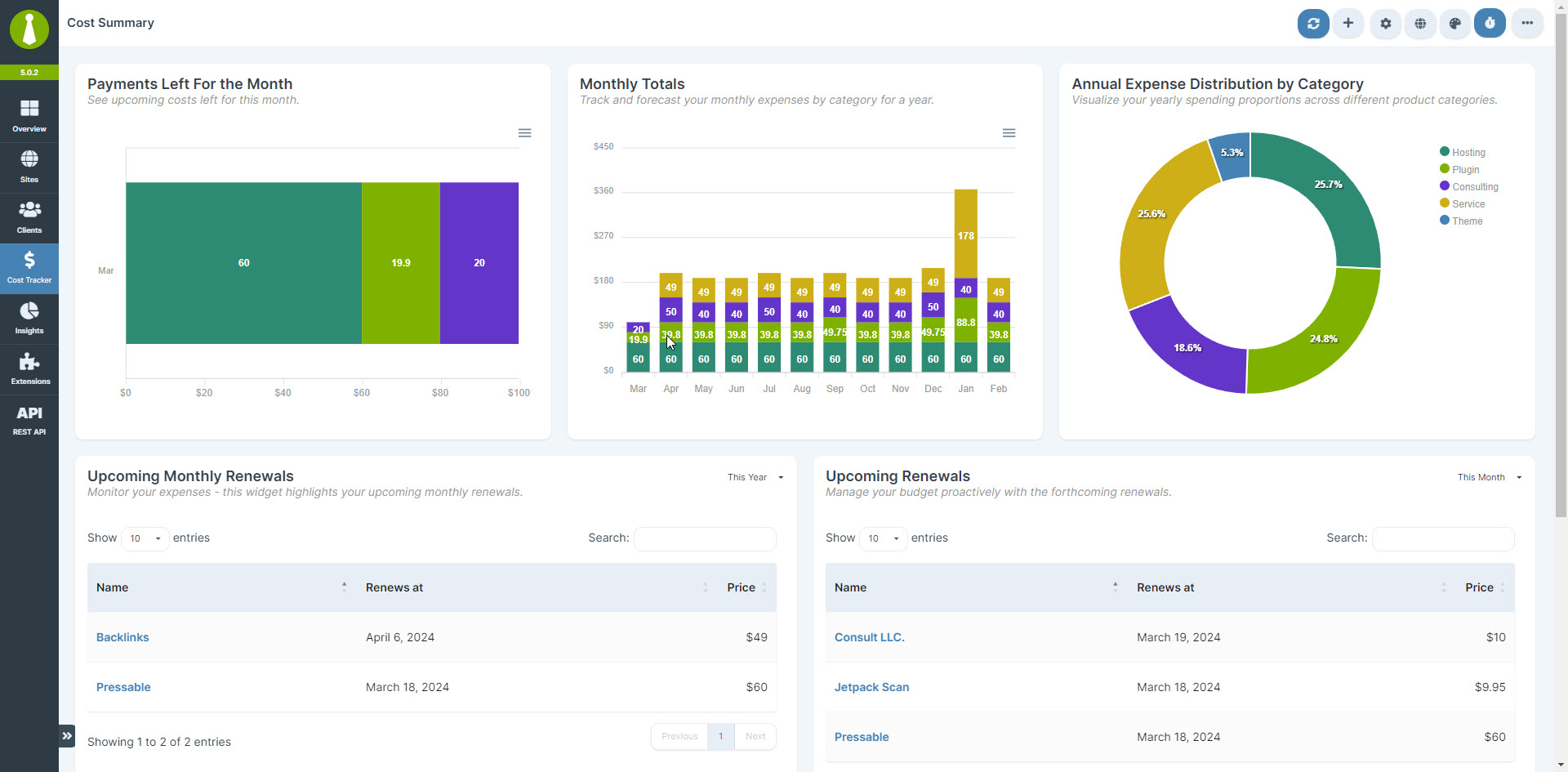The image size is (1568, 772).
Task: Click the 60 hosting bar segment
Action: point(243,263)
